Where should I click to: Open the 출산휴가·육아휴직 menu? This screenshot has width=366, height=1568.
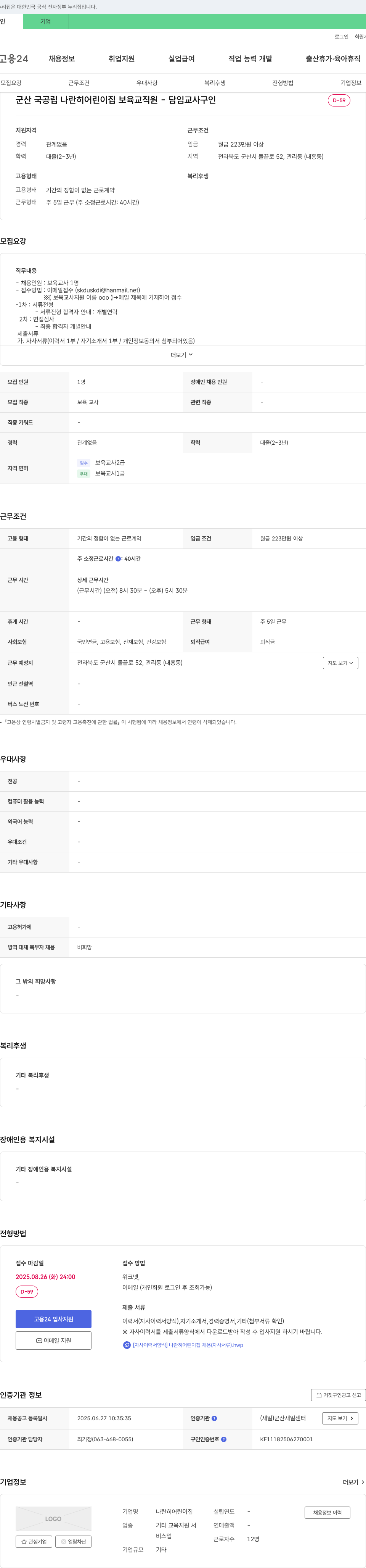(x=332, y=59)
